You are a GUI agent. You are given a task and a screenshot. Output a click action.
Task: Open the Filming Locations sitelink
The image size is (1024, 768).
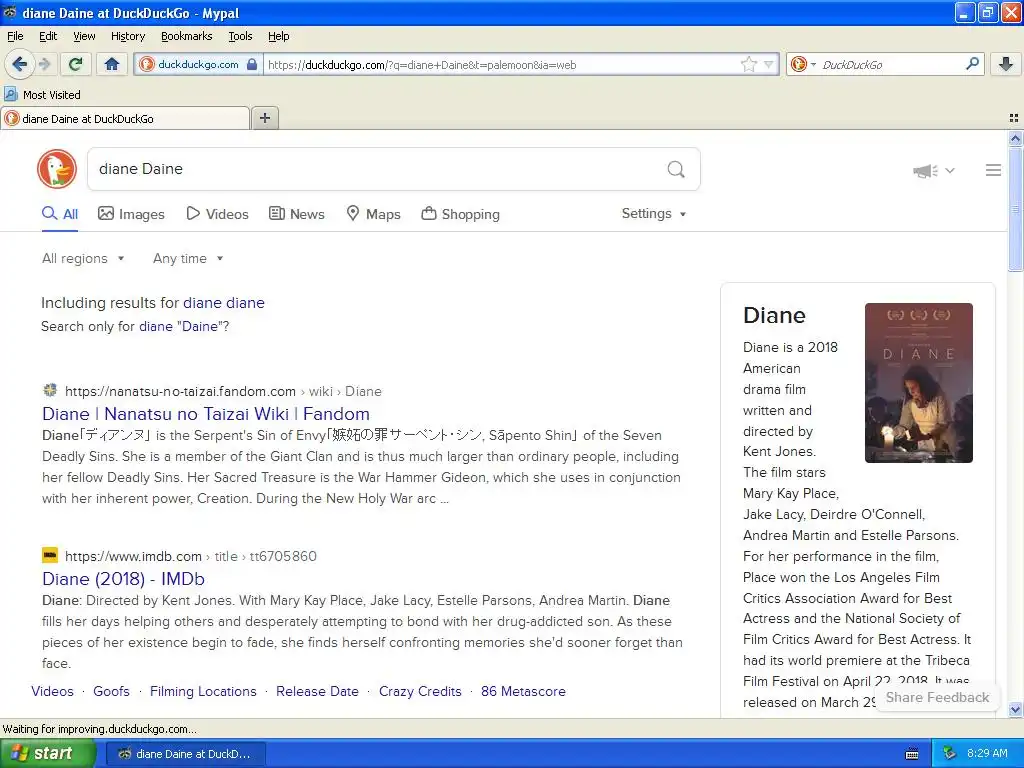pos(203,692)
